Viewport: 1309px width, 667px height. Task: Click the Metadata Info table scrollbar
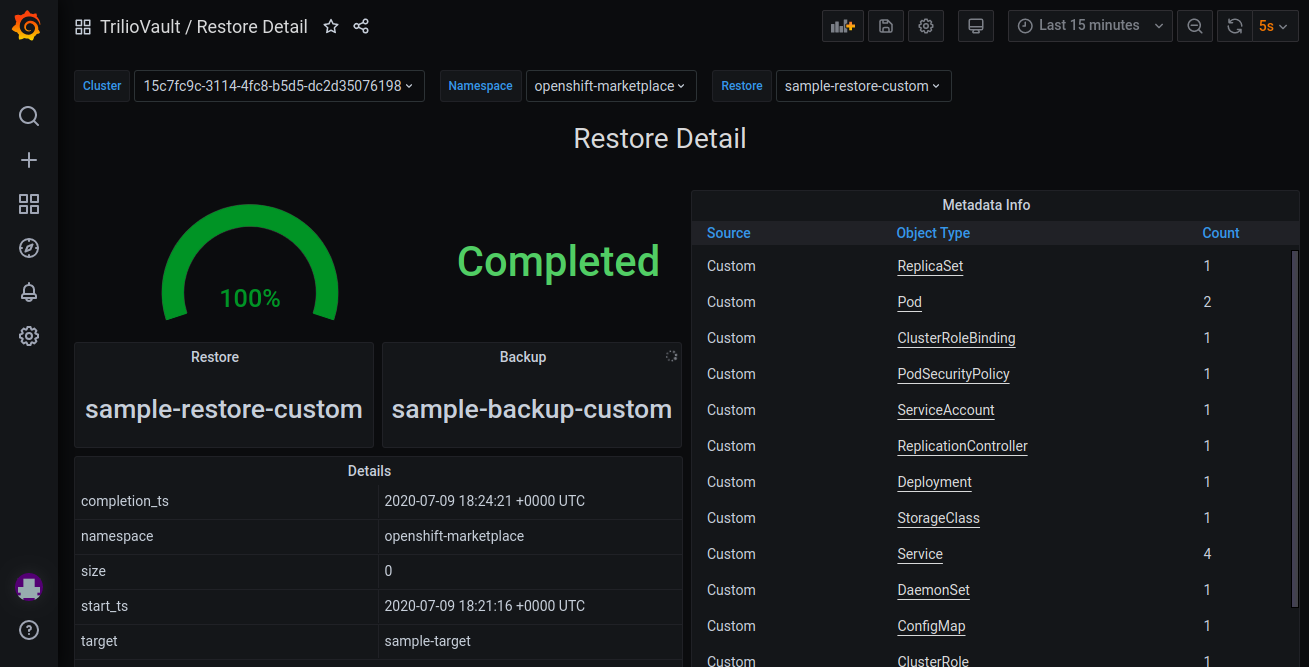click(1295, 427)
